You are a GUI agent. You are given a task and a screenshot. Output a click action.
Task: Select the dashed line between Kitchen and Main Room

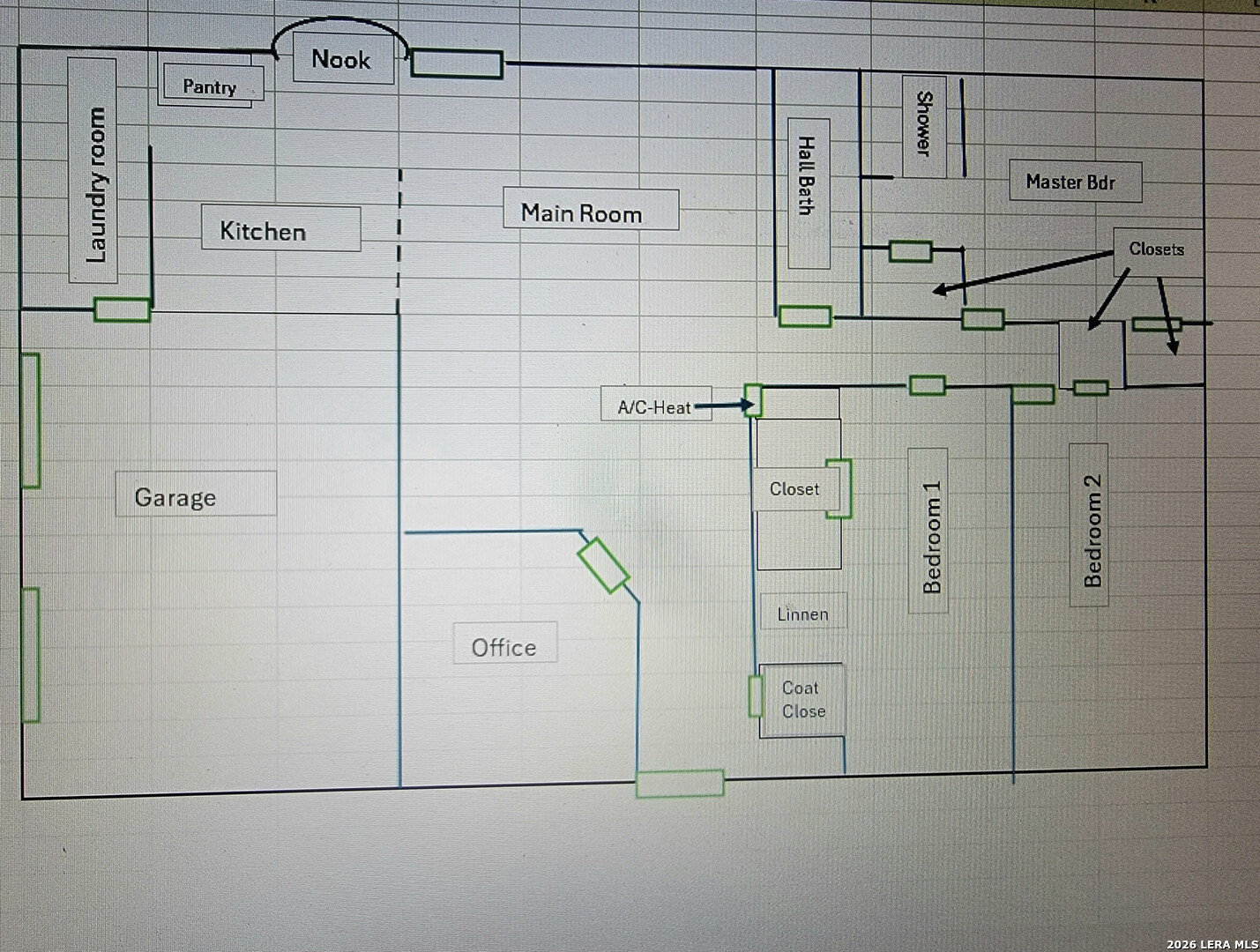[x=399, y=240]
